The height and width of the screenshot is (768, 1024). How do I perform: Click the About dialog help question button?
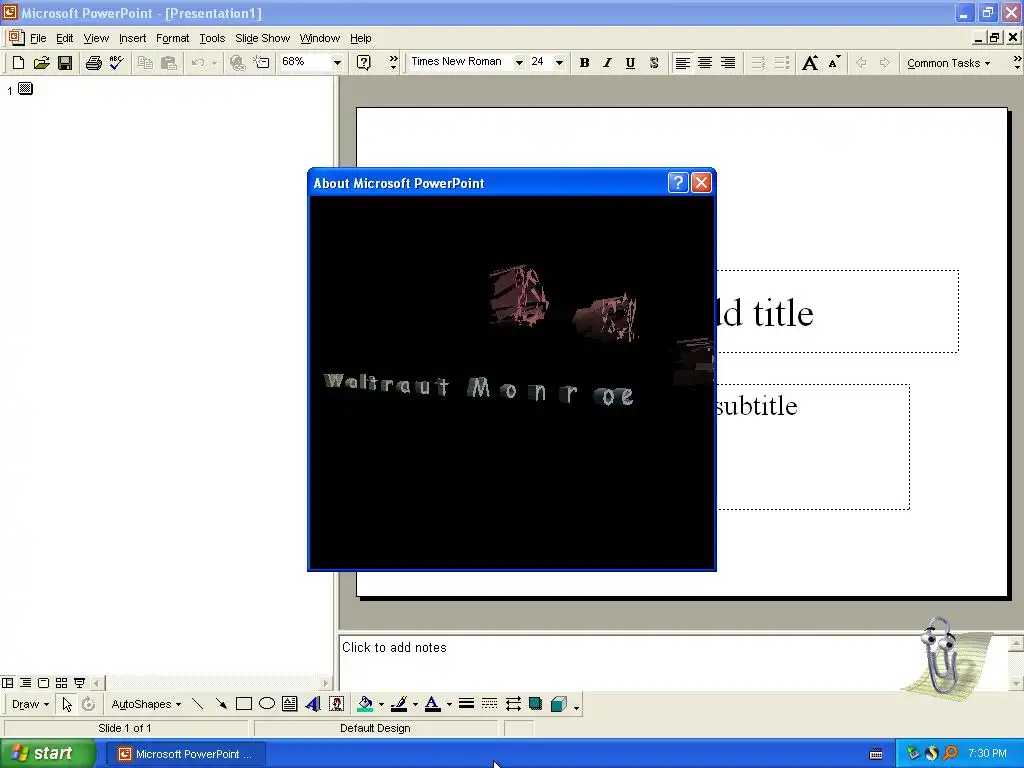coord(678,183)
